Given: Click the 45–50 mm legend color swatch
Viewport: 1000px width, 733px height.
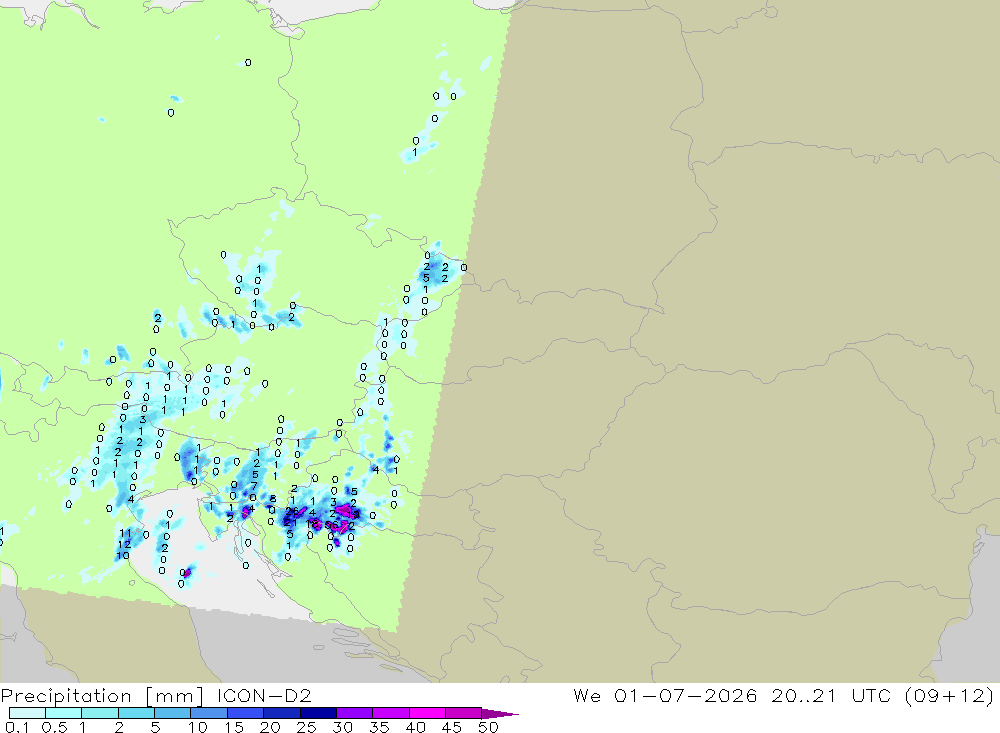Looking at the screenshot, I should (464, 713).
